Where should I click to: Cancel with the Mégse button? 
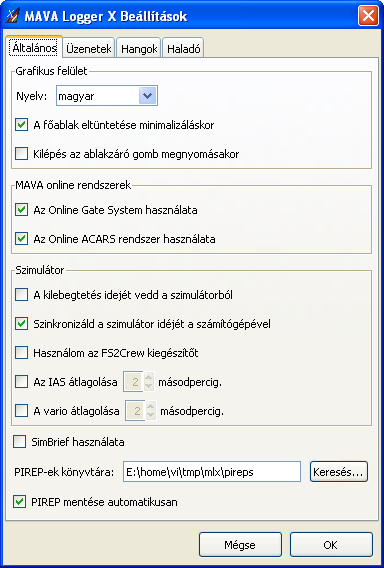240,544
